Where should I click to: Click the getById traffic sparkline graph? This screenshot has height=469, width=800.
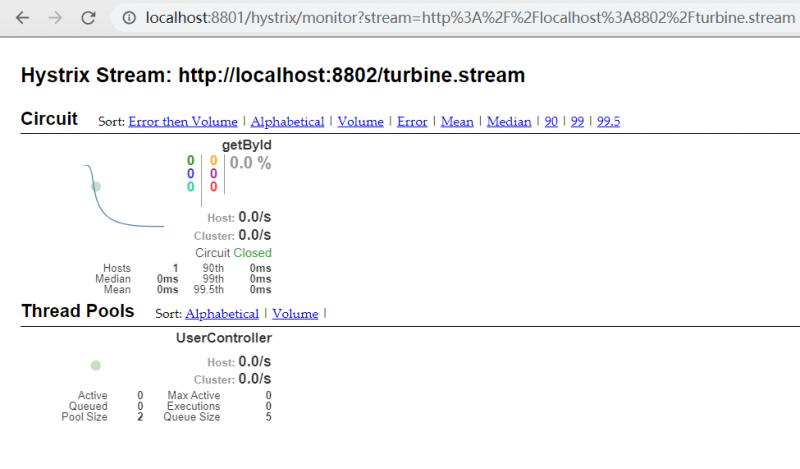coord(124,196)
